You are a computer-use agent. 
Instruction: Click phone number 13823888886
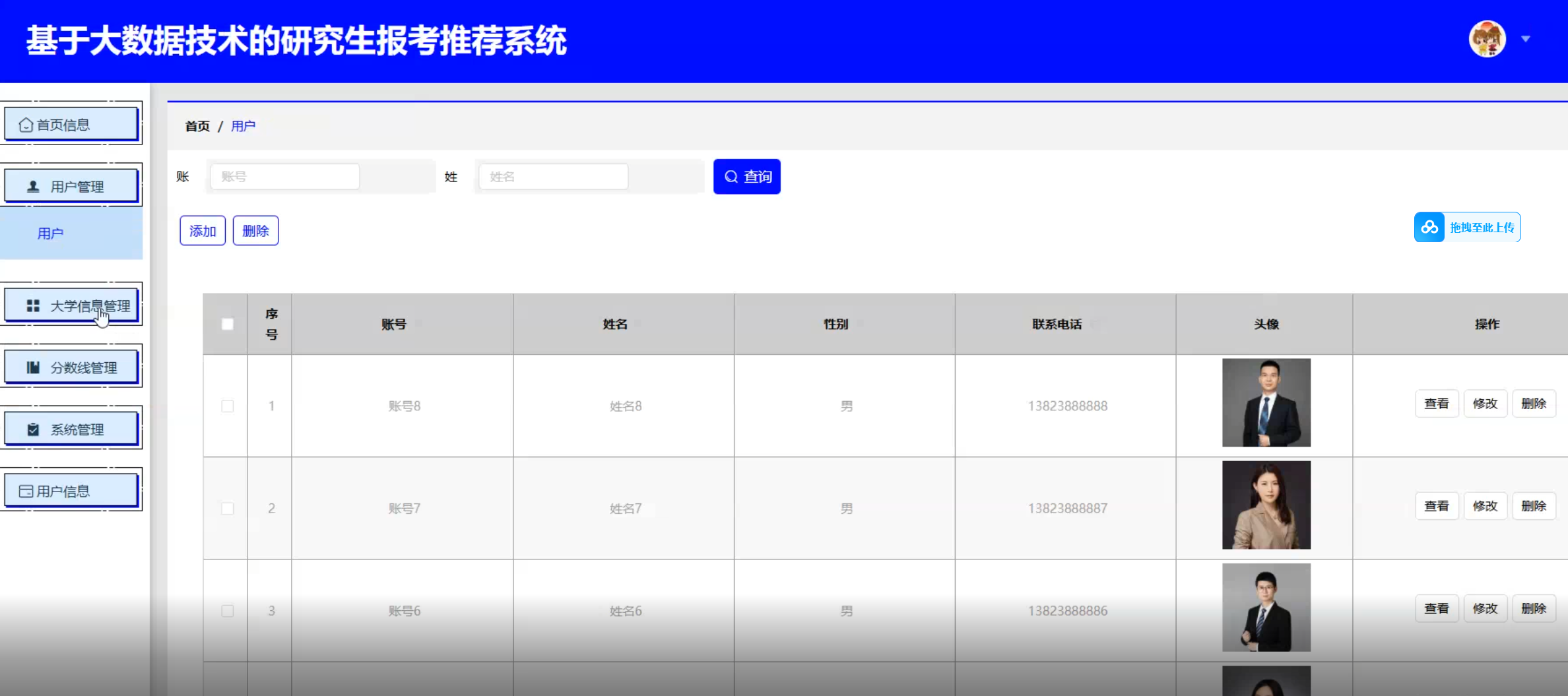pyautogui.click(x=1067, y=611)
